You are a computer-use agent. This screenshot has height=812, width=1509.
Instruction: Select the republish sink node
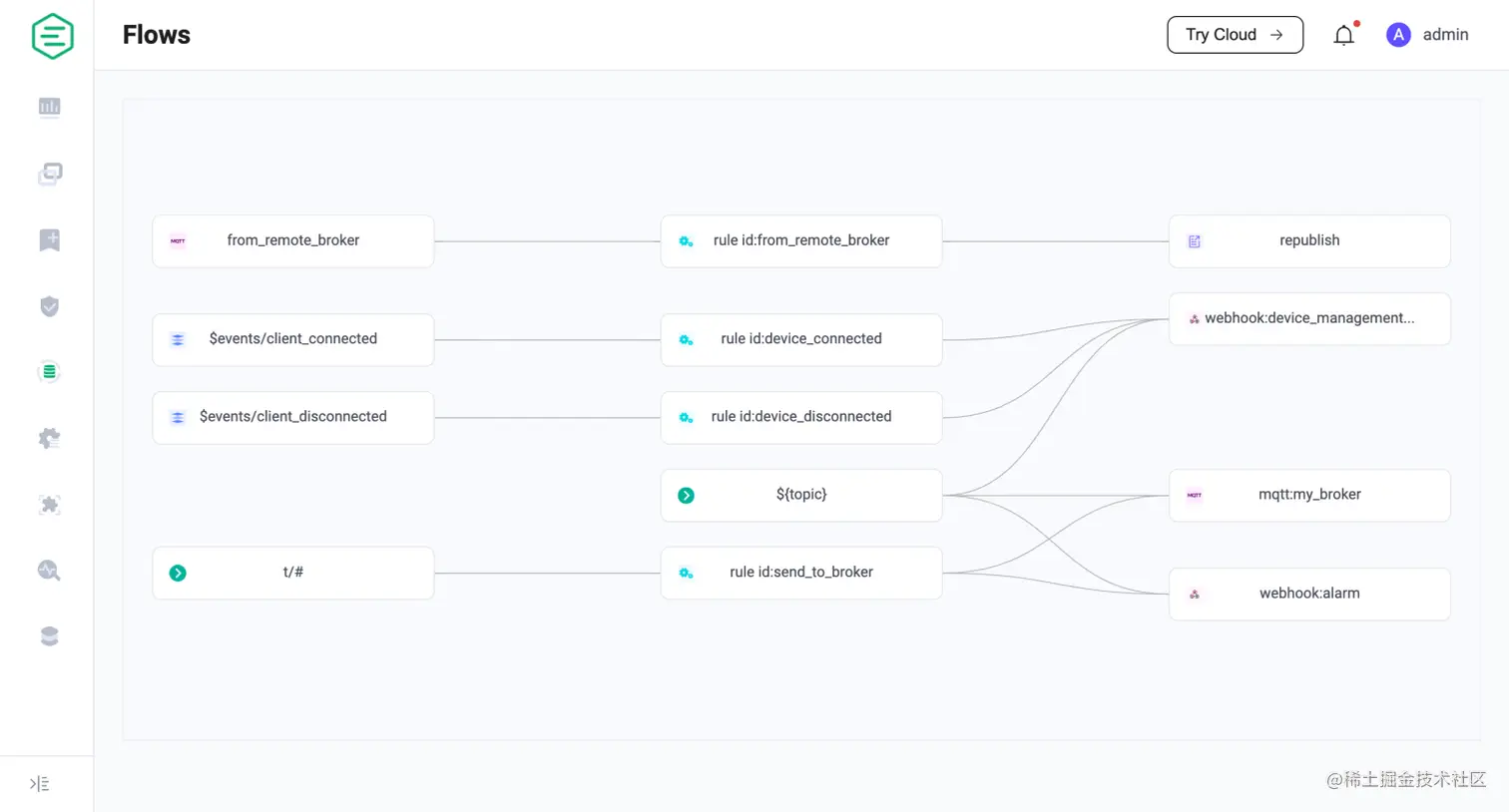[1308, 240]
